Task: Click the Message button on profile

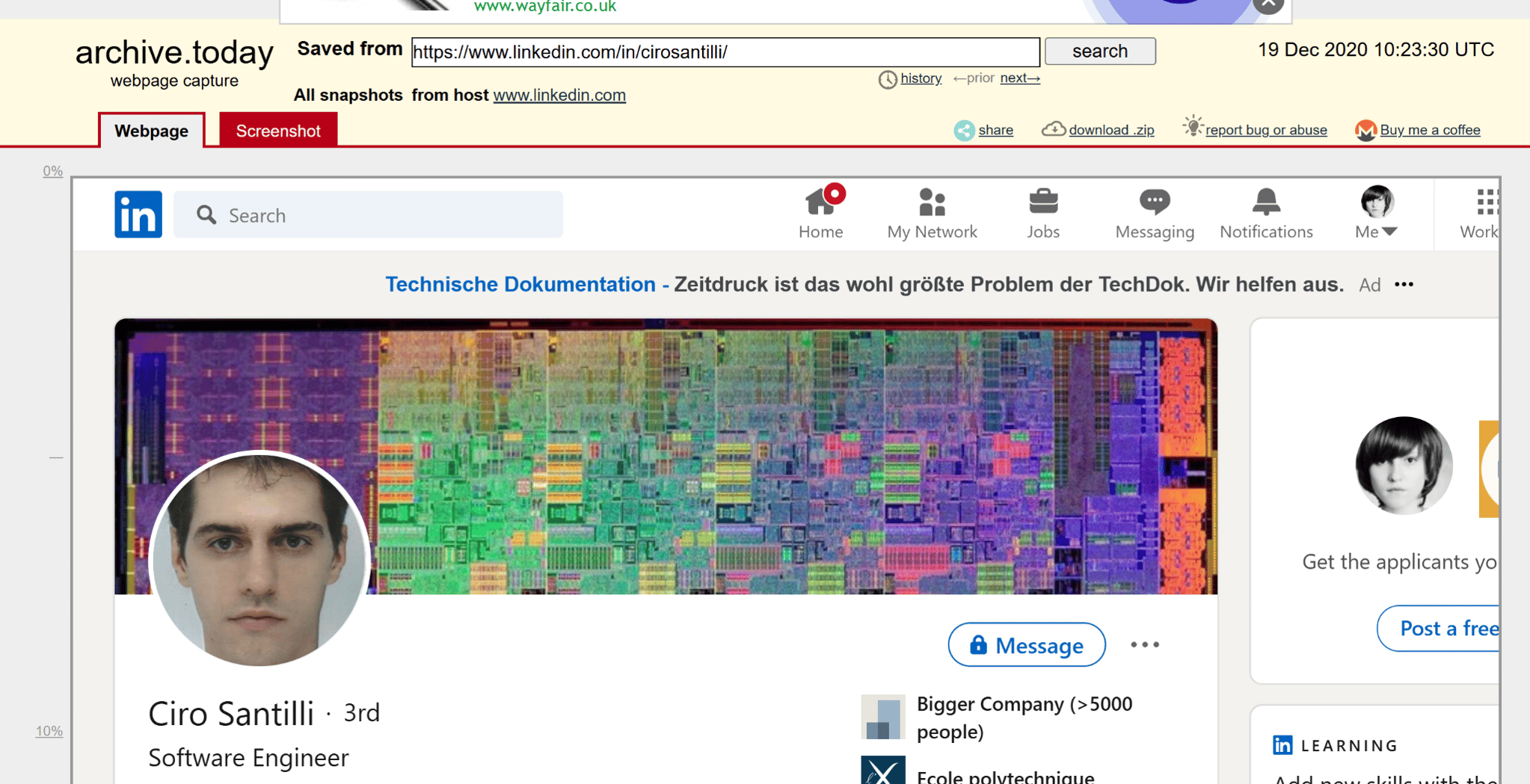Action: point(1026,644)
